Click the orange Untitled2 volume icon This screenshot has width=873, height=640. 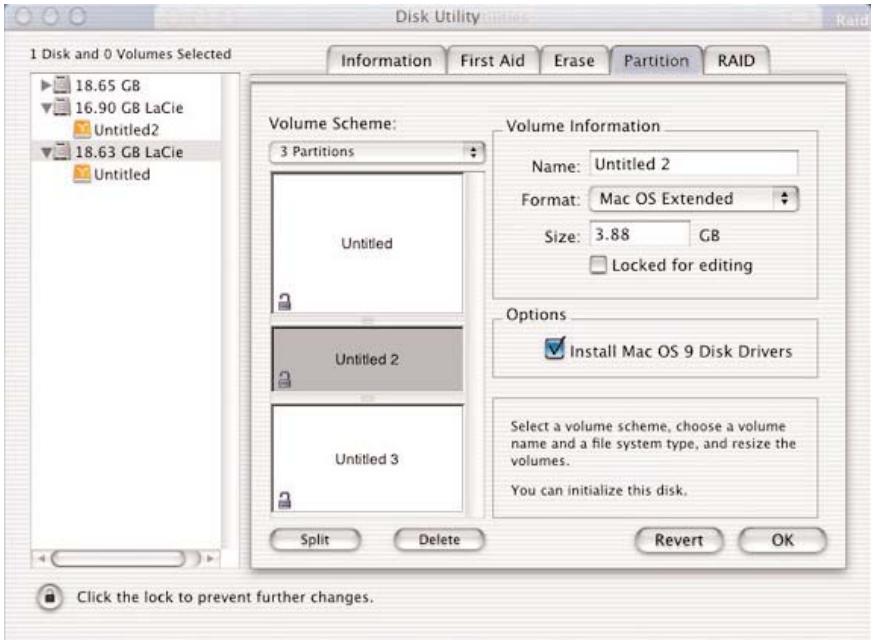(82, 129)
